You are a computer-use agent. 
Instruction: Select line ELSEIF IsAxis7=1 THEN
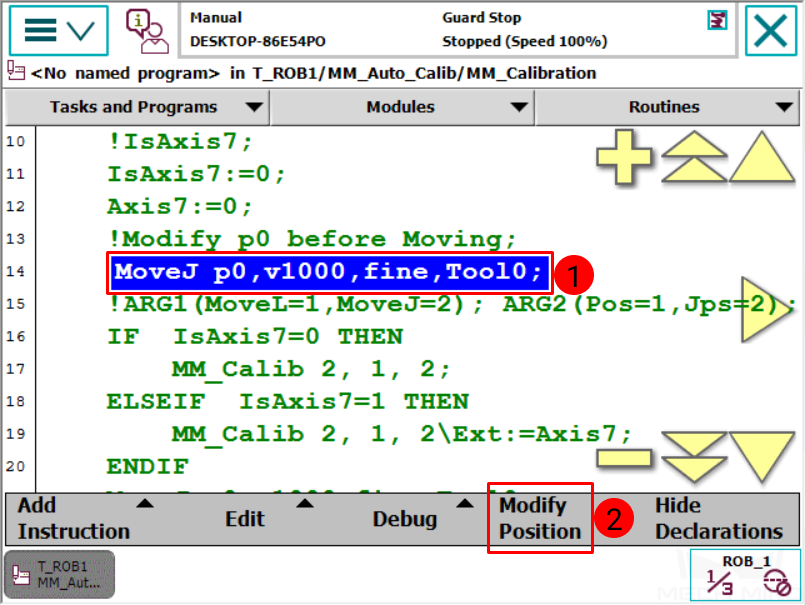[x=288, y=402]
